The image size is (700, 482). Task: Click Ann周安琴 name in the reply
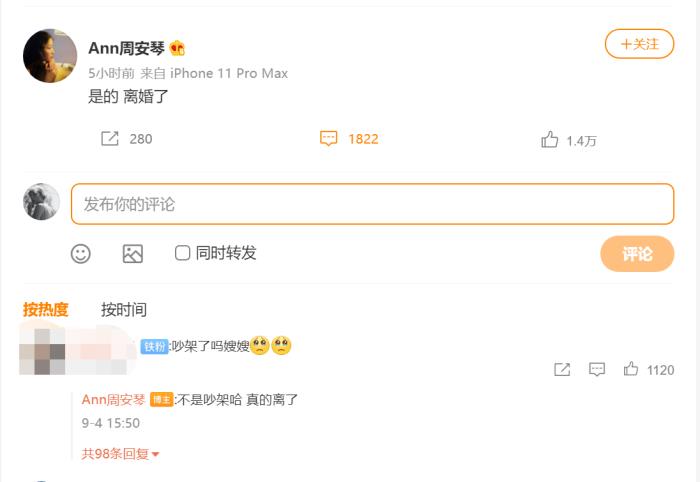pos(113,400)
